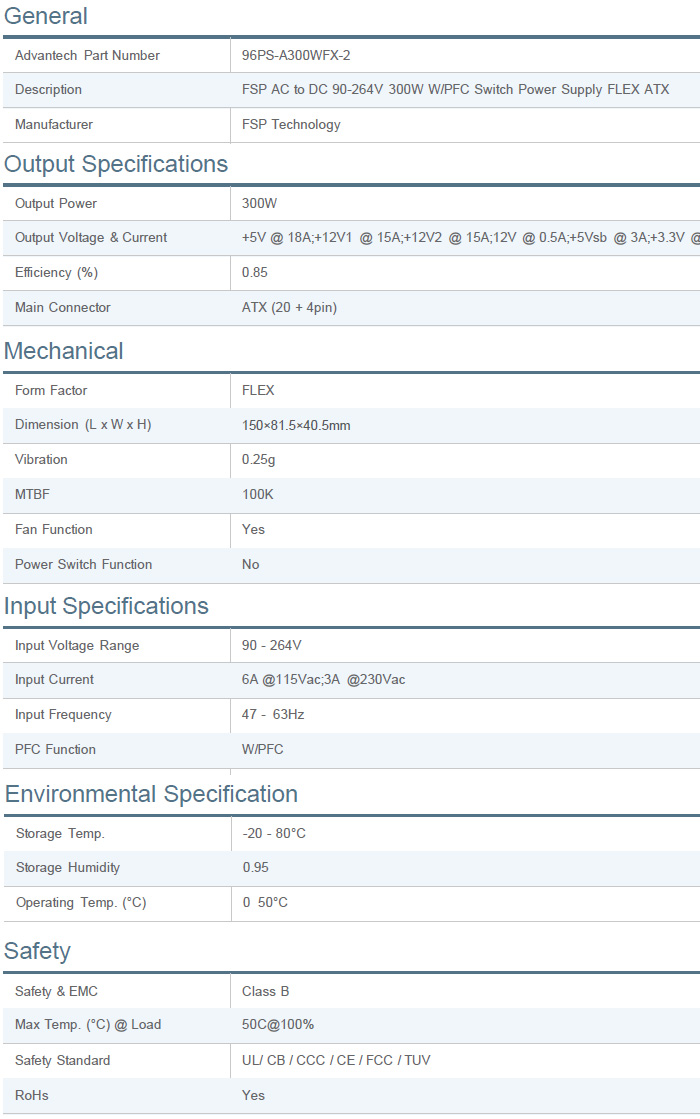Click the Output Voltage & Current label

click(x=91, y=238)
